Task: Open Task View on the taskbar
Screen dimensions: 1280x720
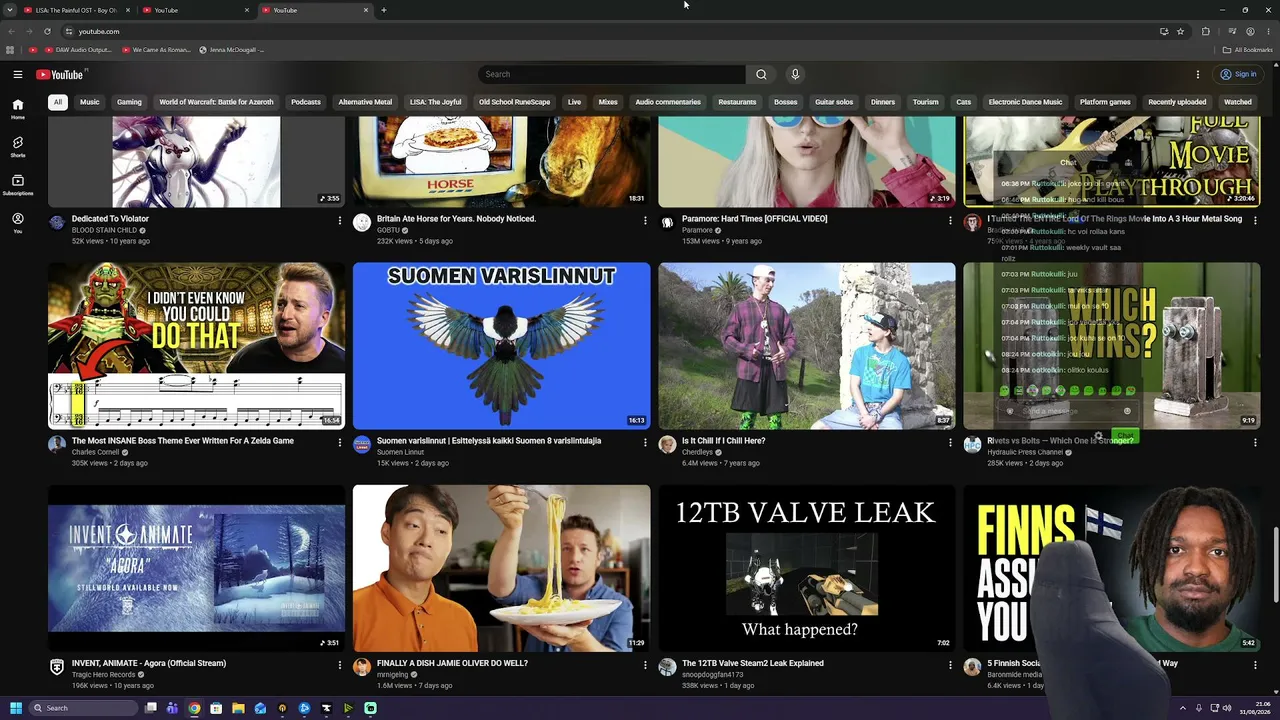Action: [150, 708]
